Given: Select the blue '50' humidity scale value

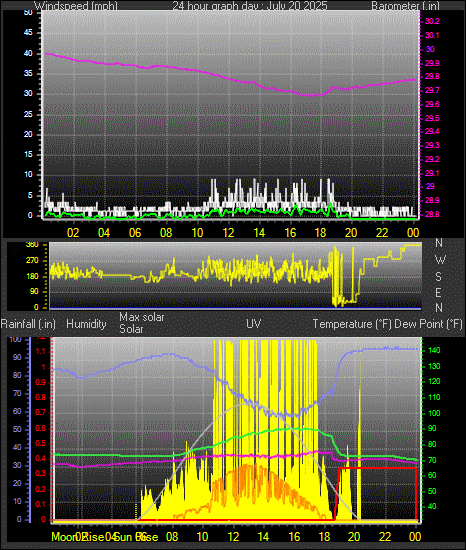Looking at the screenshot, I should click(x=17, y=429).
